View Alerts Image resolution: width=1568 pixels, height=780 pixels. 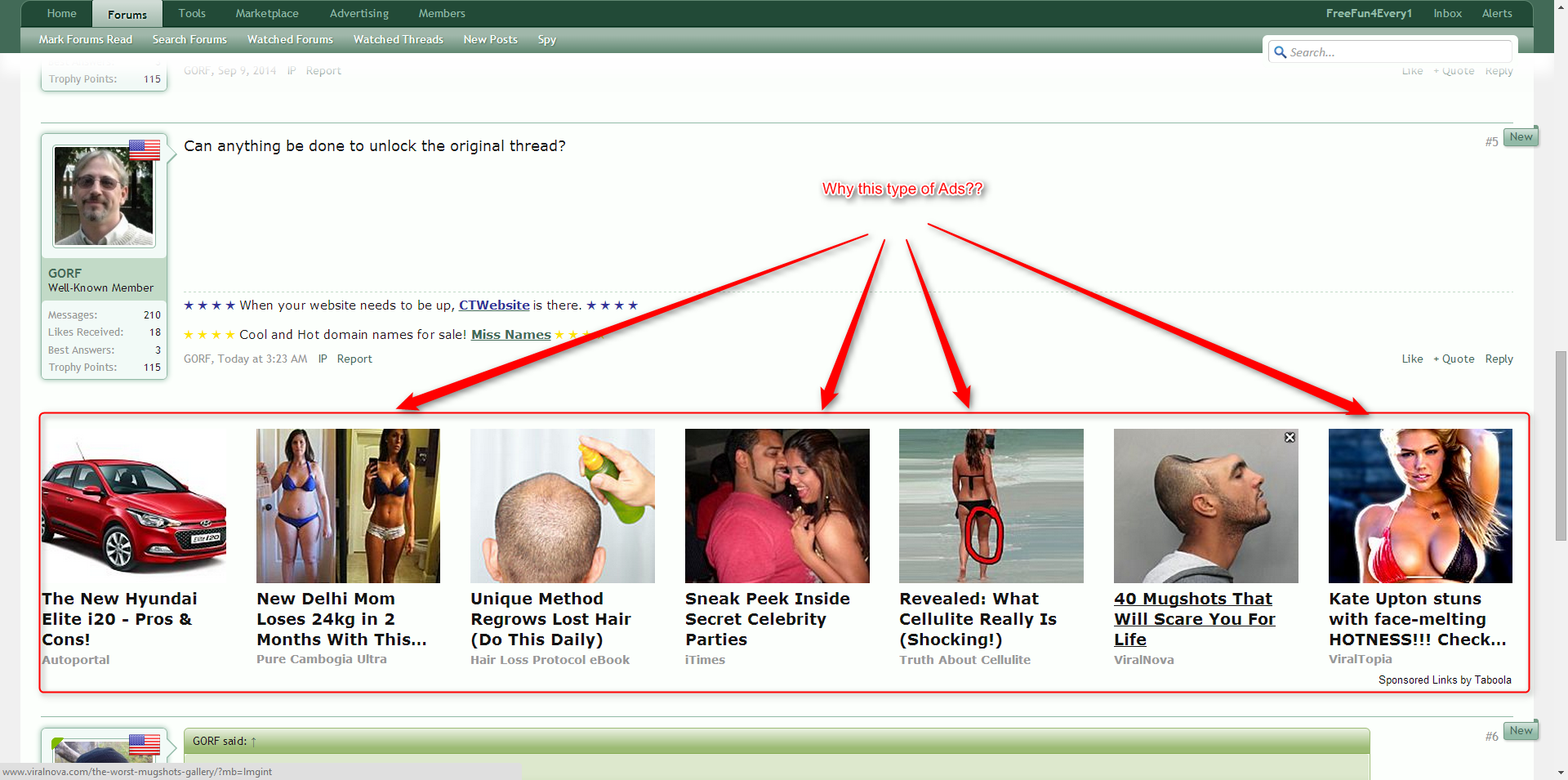(1497, 13)
